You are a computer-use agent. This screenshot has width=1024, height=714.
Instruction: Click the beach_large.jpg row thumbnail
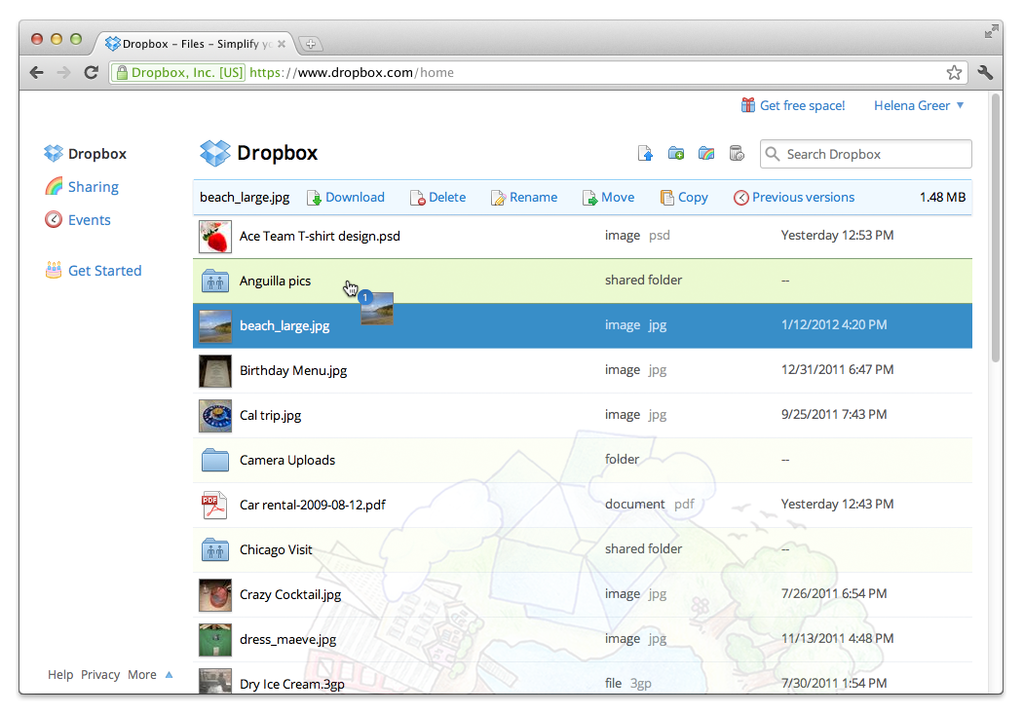(x=215, y=326)
